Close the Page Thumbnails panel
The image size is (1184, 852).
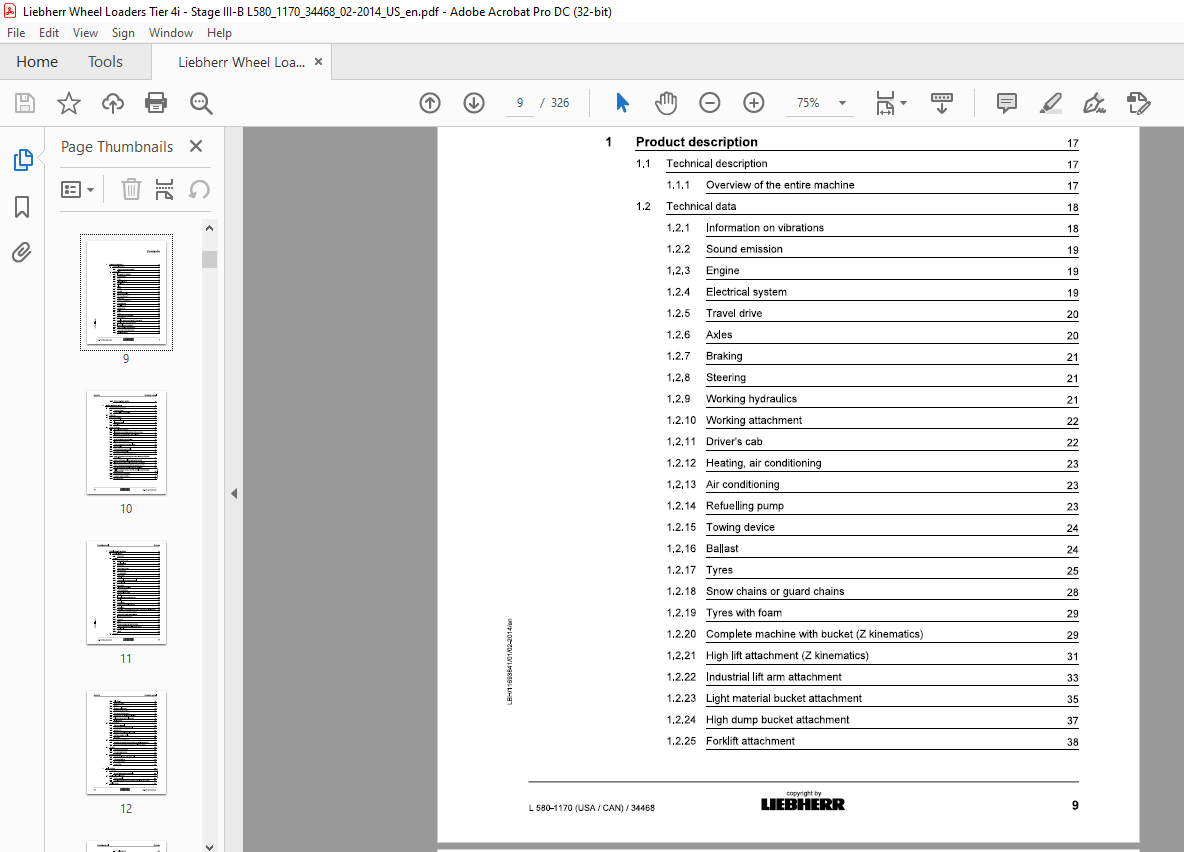[x=196, y=147]
